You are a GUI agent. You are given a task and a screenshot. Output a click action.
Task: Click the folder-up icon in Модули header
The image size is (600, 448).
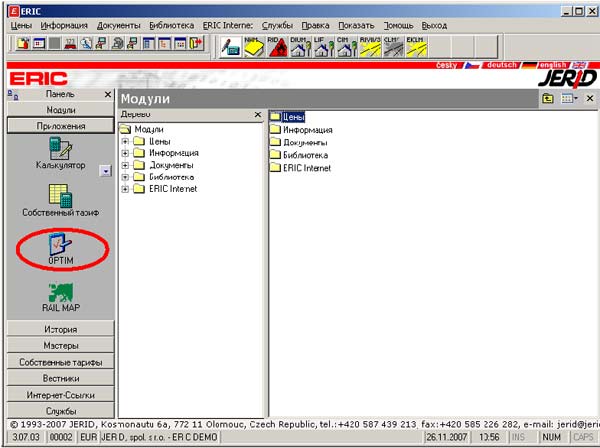[x=548, y=99]
